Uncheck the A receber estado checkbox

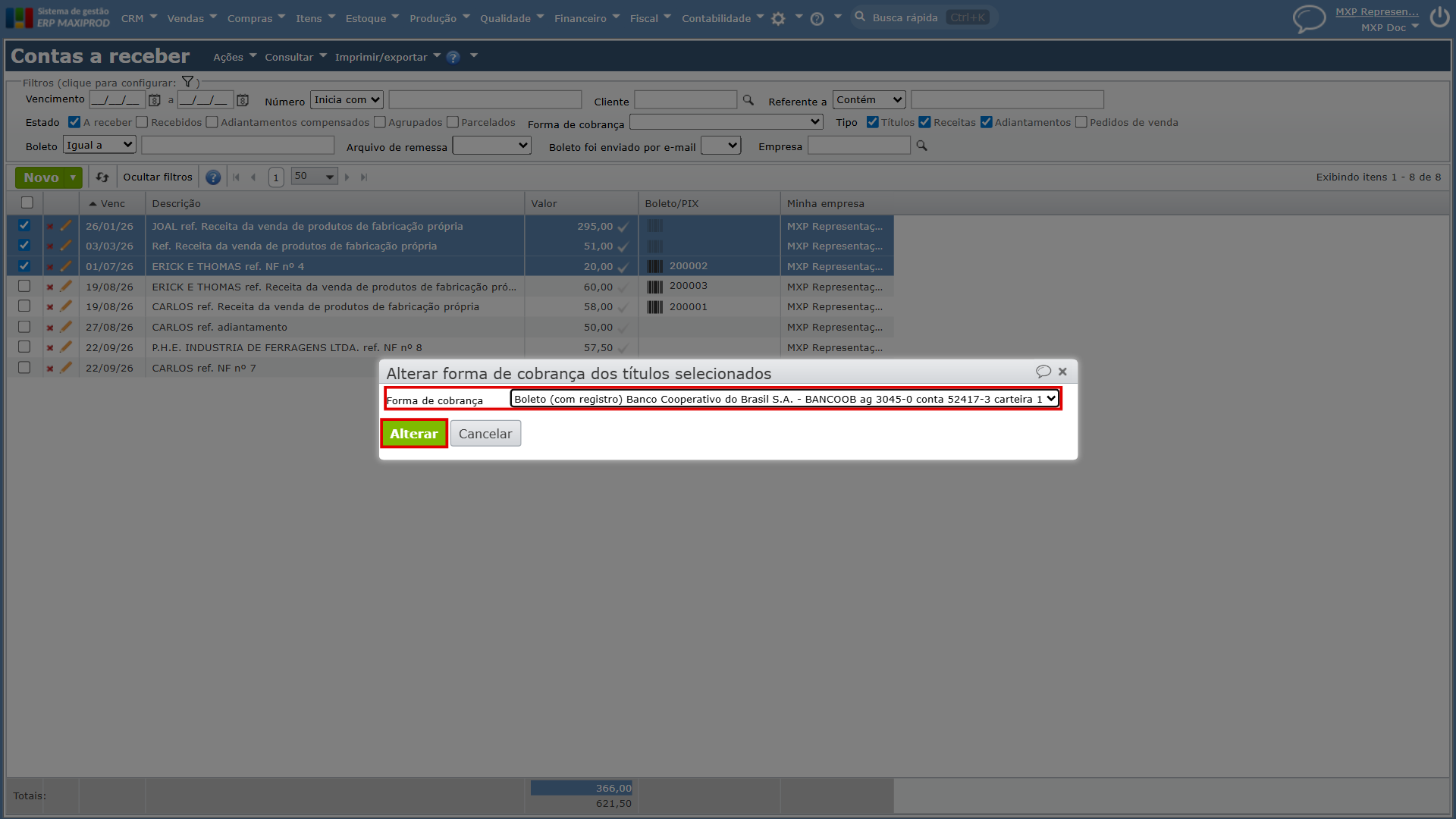pyautogui.click(x=74, y=122)
